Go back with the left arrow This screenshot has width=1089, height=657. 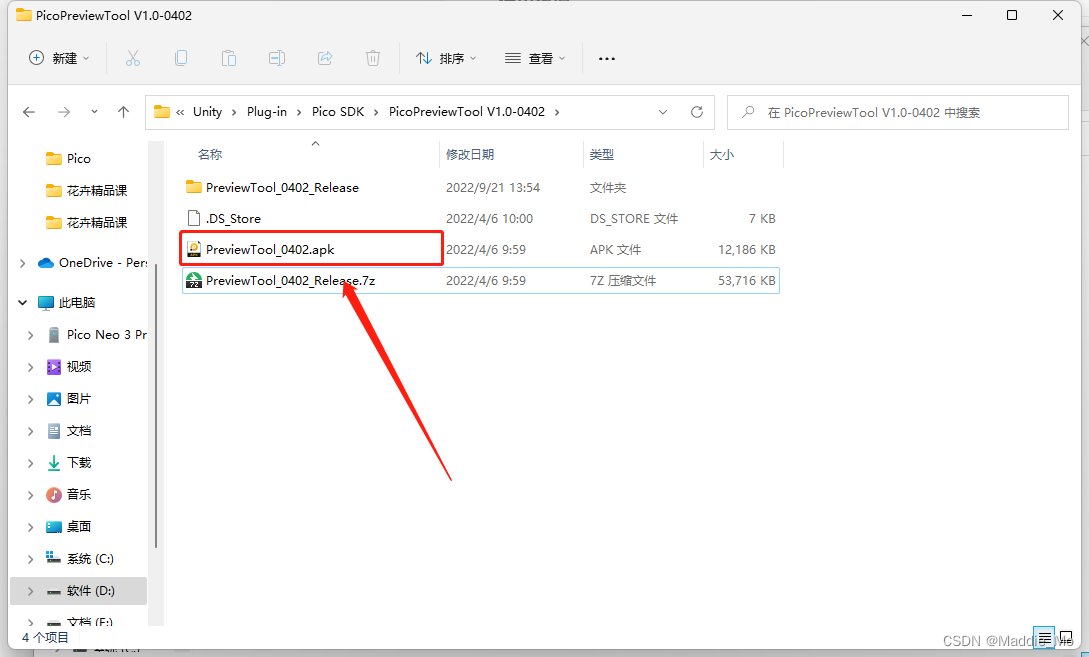click(x=29, y=112)
